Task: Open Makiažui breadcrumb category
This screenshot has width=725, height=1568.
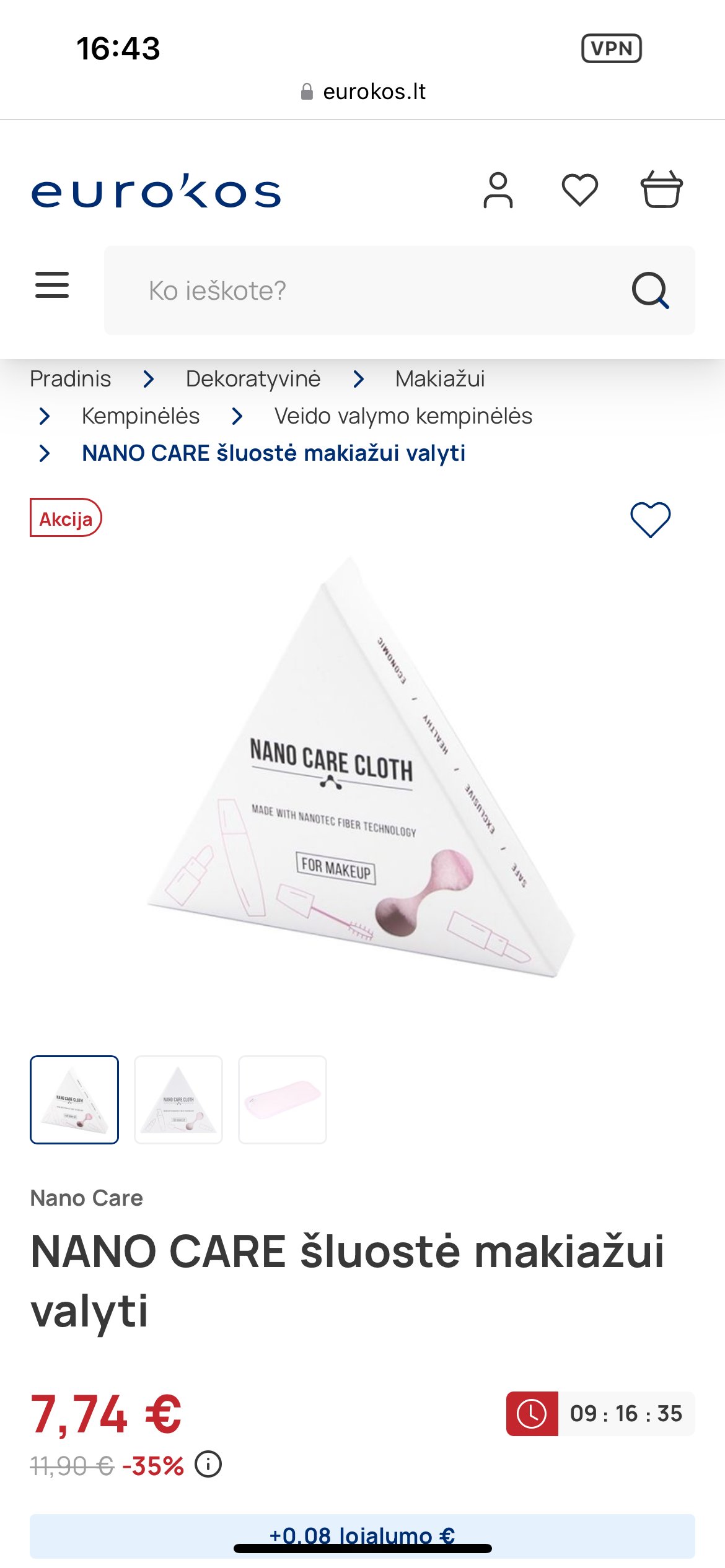Action: pos(440,378)
